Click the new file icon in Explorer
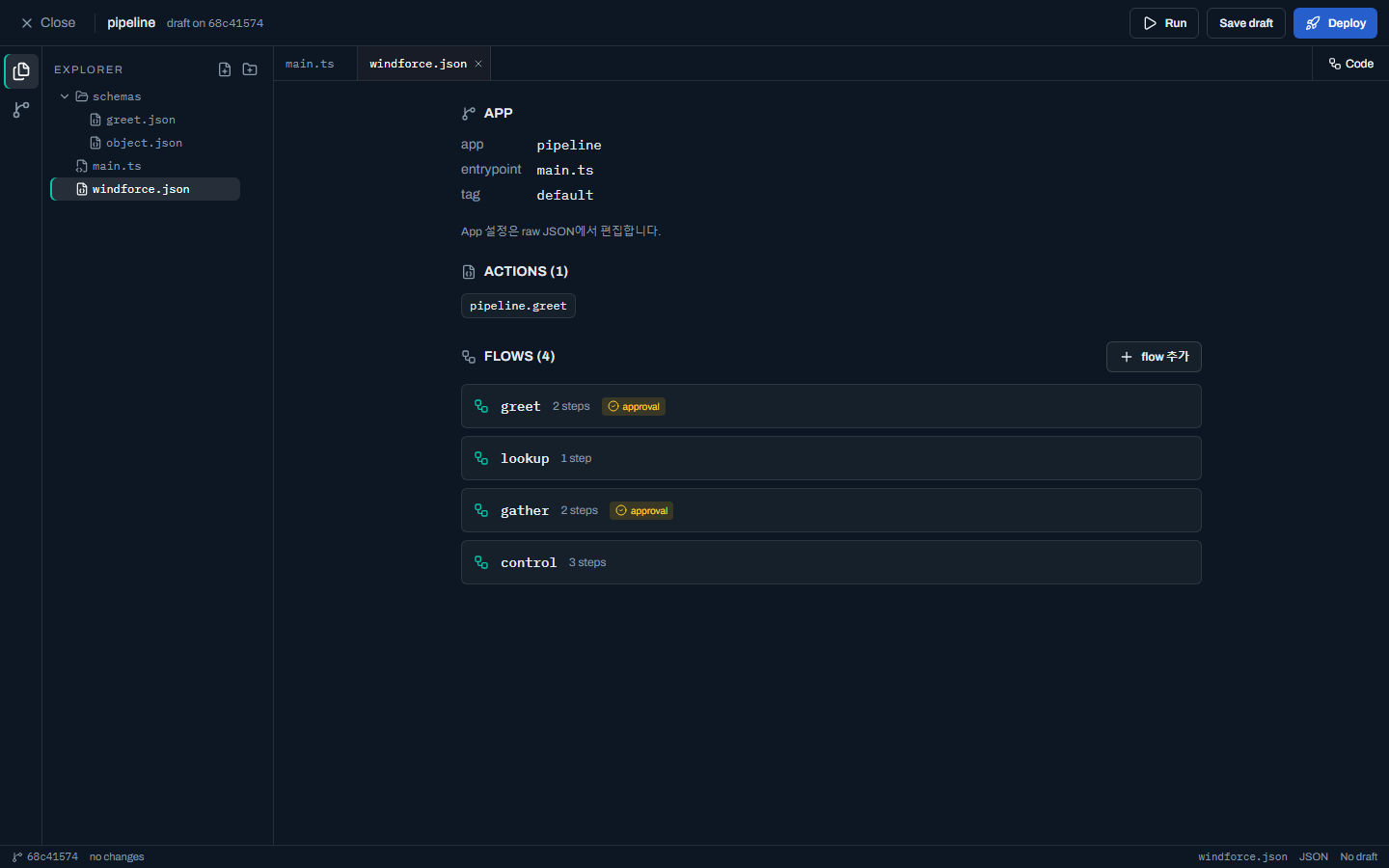Image resolution: width=1389 pixels, height=868 pixels. pyautogui.click(x=225, y=69)
